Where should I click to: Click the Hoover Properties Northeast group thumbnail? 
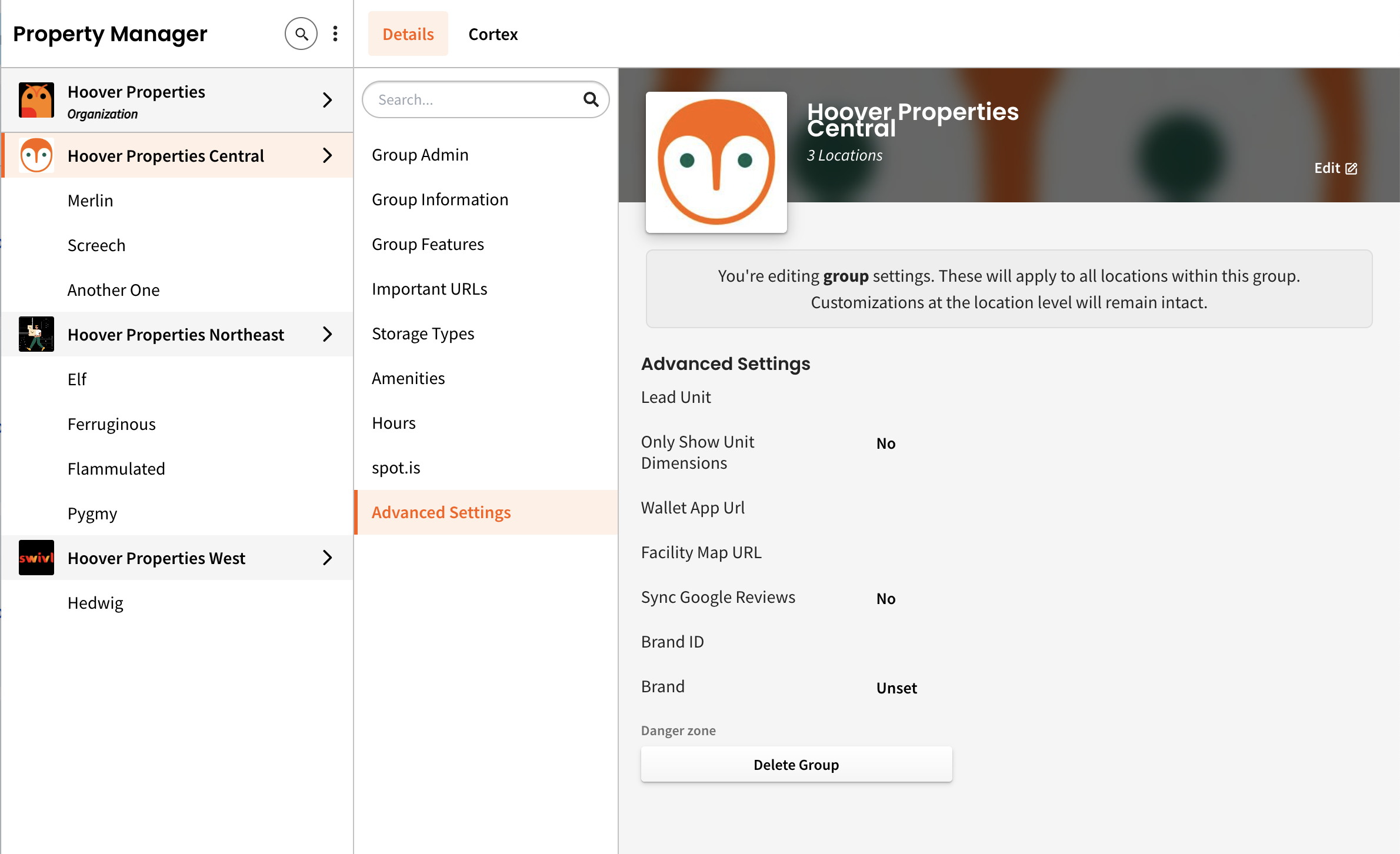pyautogui.click(x=36, y=334)
